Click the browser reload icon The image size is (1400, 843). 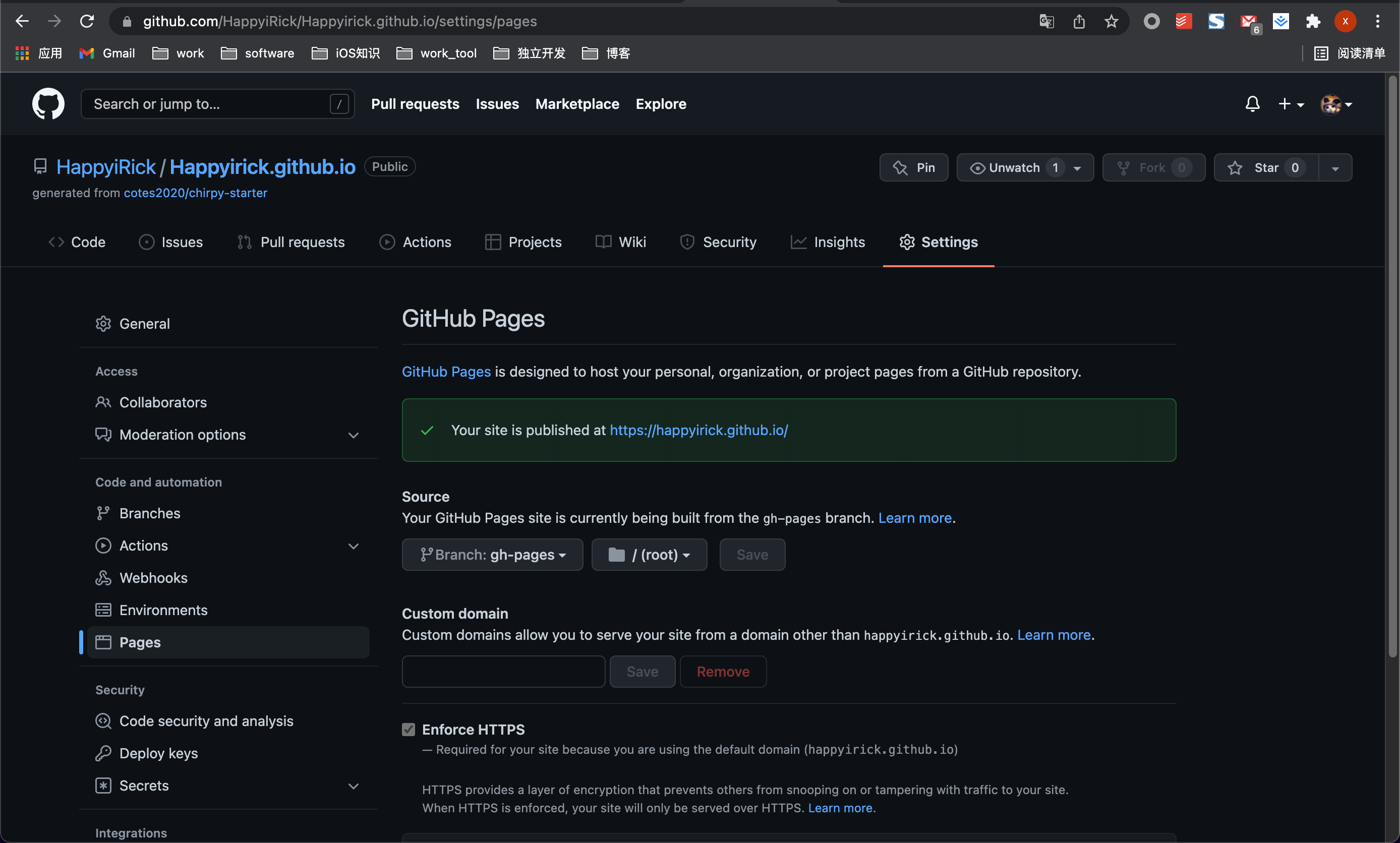(x=87, y=22)
